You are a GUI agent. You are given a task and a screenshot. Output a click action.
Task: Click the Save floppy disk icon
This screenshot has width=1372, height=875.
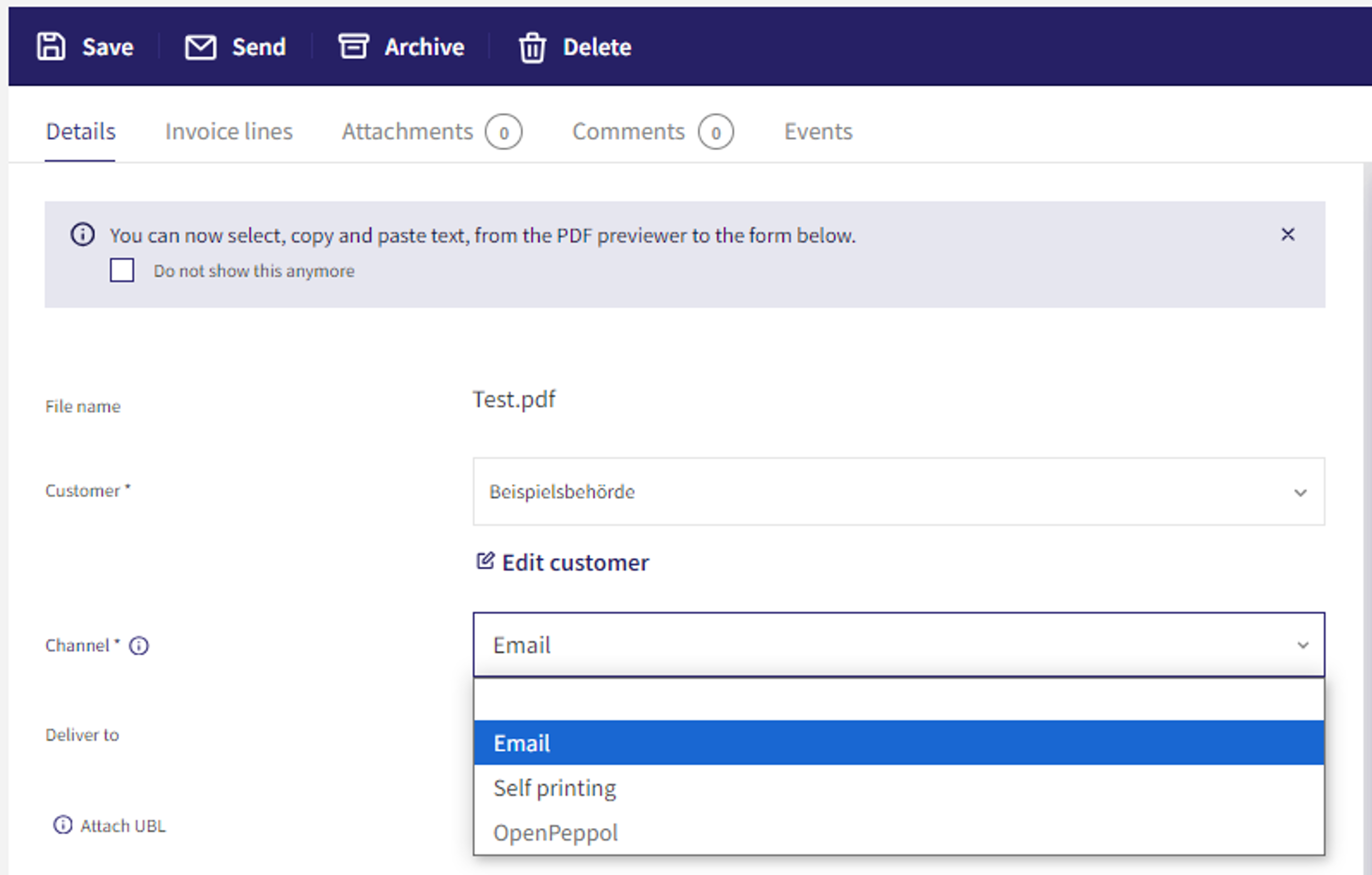(x=52, y=47)
